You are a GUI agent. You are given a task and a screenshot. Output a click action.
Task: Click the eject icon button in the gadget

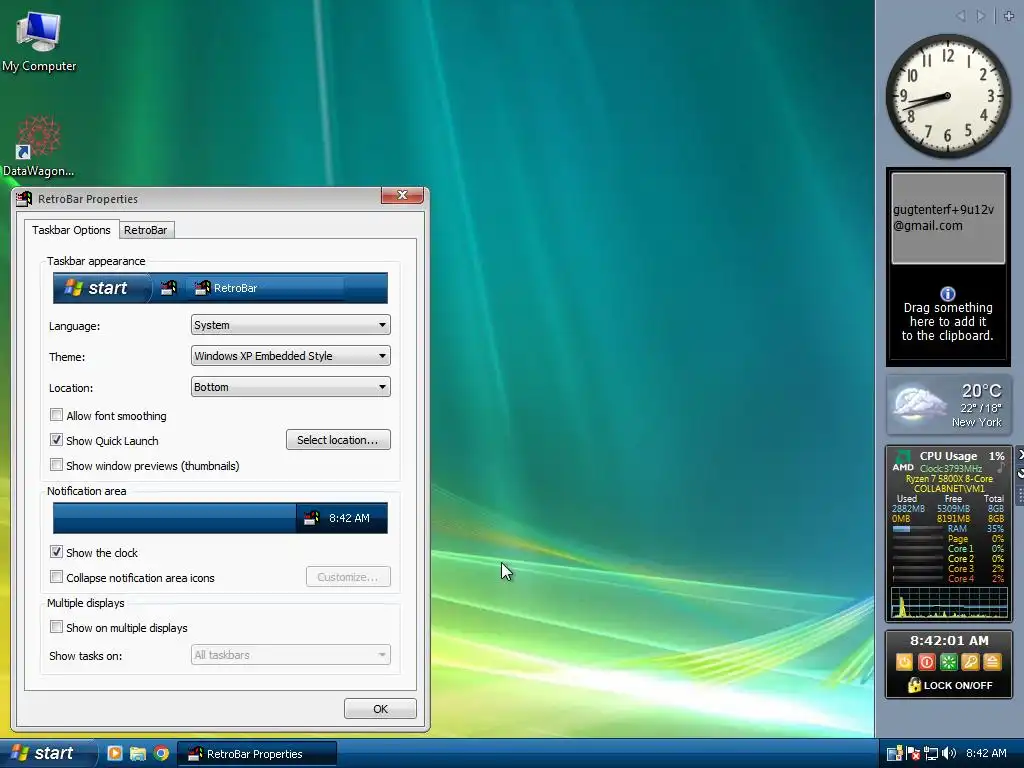(x=992, y=662)
